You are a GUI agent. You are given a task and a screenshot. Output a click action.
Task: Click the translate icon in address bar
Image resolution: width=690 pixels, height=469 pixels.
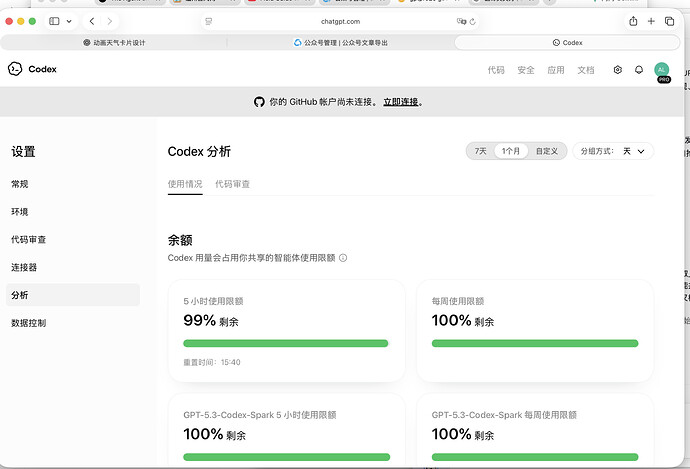461,21
